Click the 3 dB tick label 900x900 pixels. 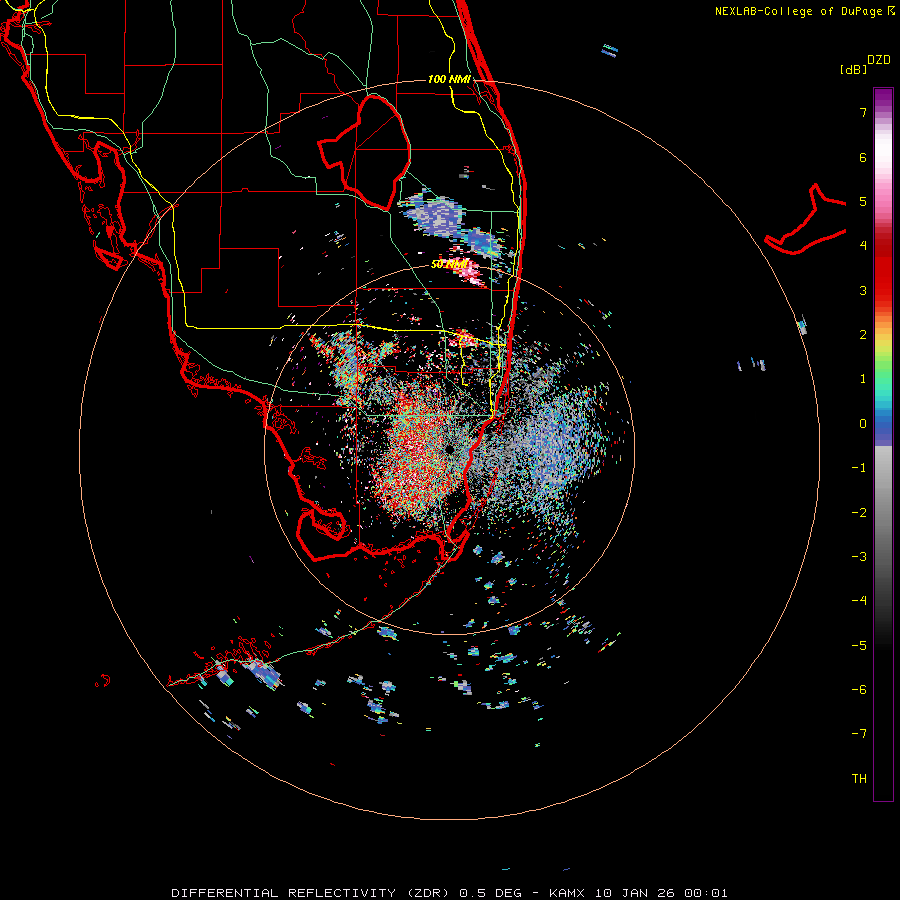point(863,290)
